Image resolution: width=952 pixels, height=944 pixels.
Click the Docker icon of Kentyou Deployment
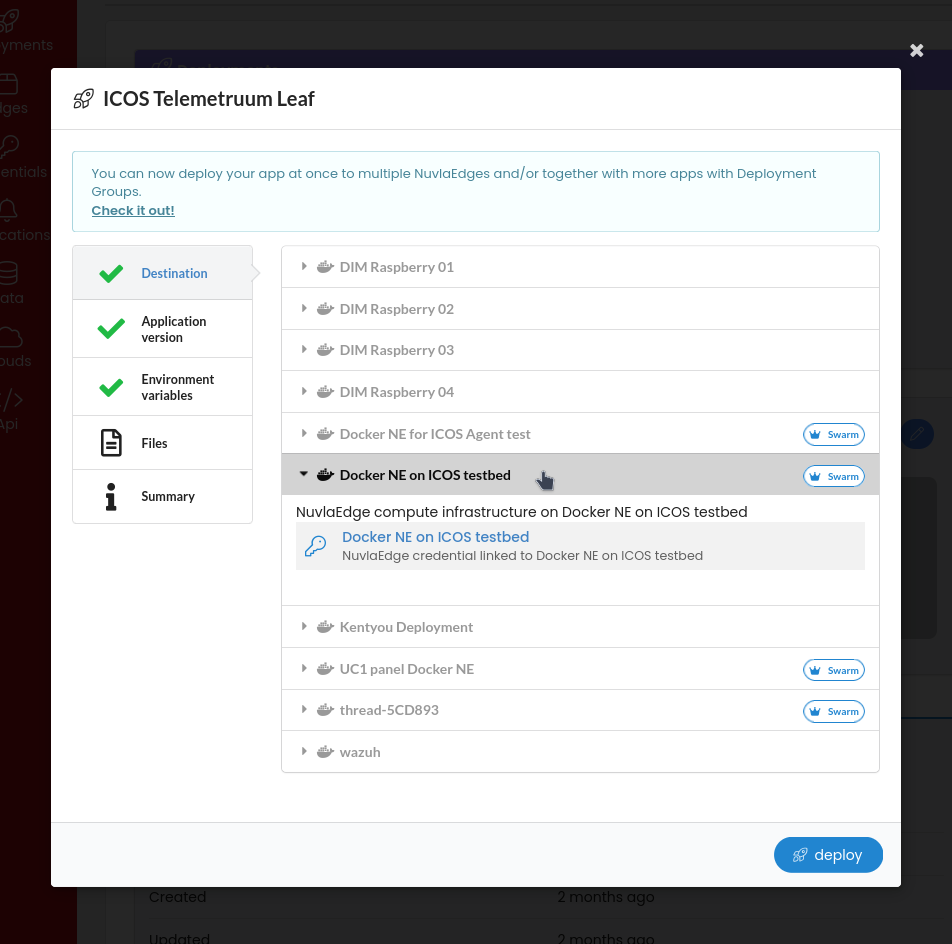tap(325, 627)
